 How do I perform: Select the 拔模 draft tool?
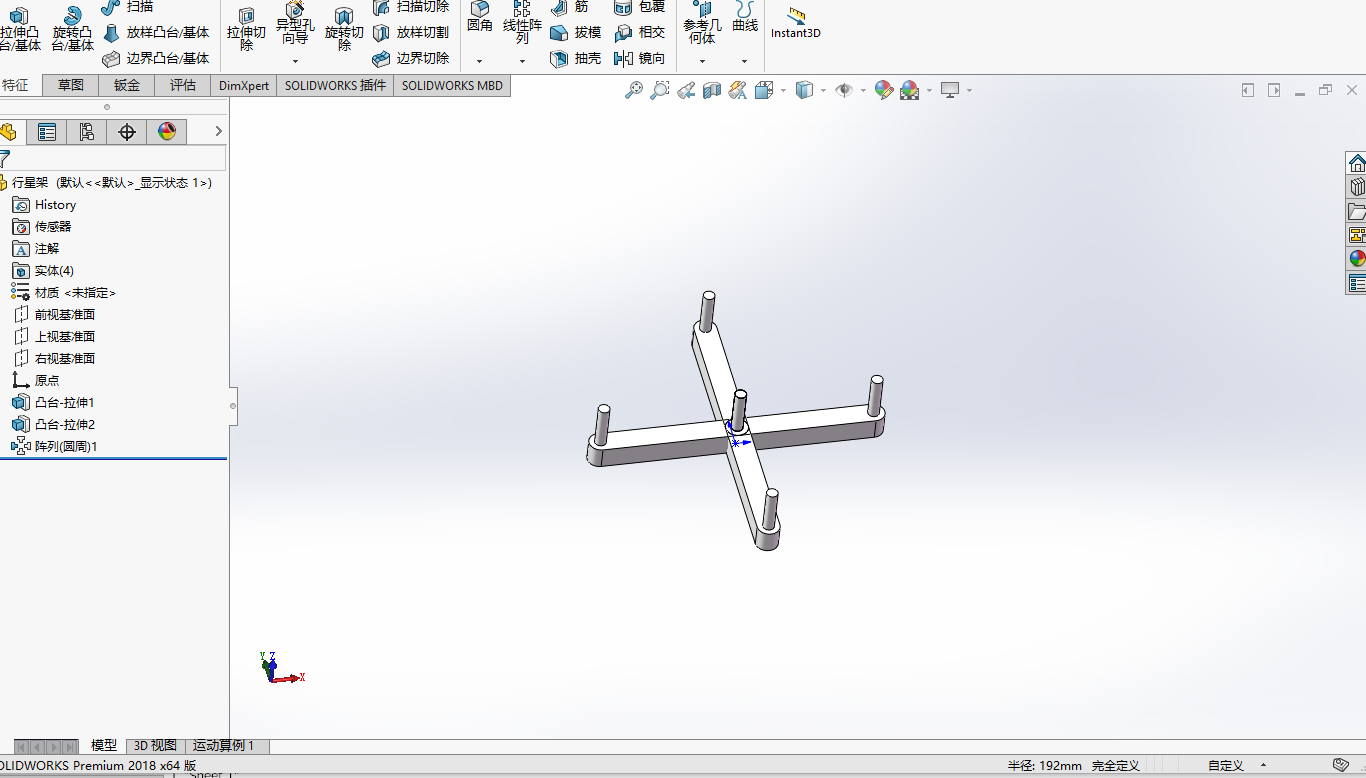576,33
